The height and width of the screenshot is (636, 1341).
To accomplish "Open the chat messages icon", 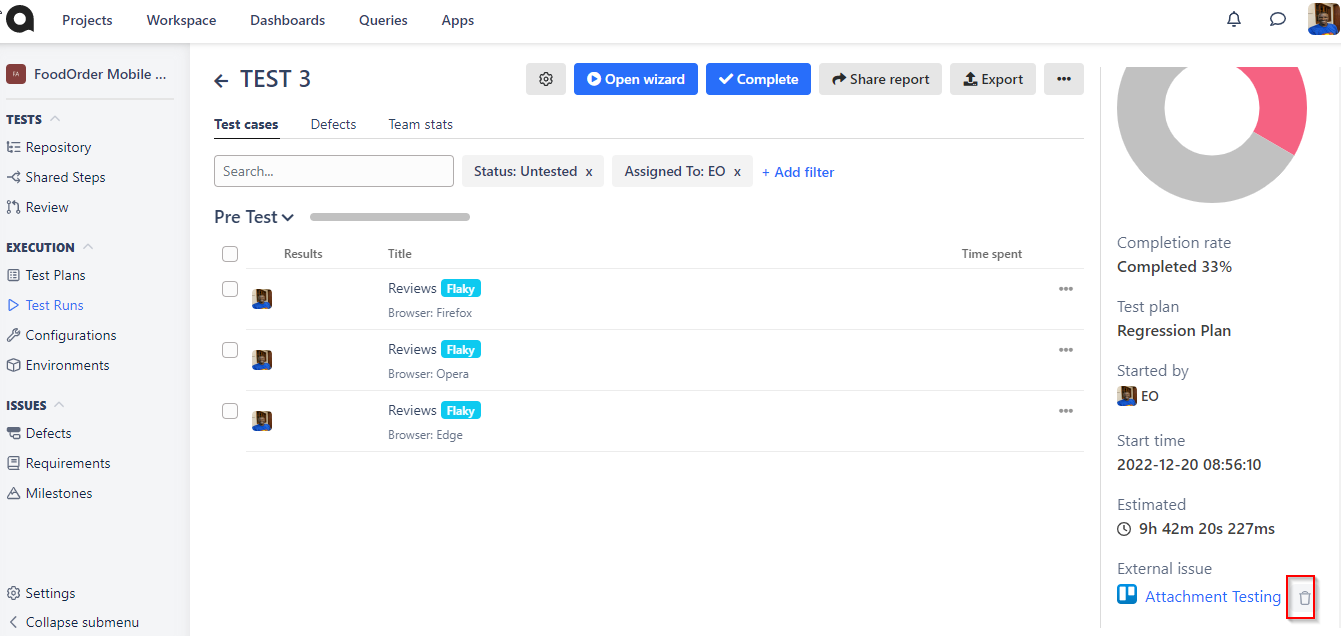I will [1277, 19].
